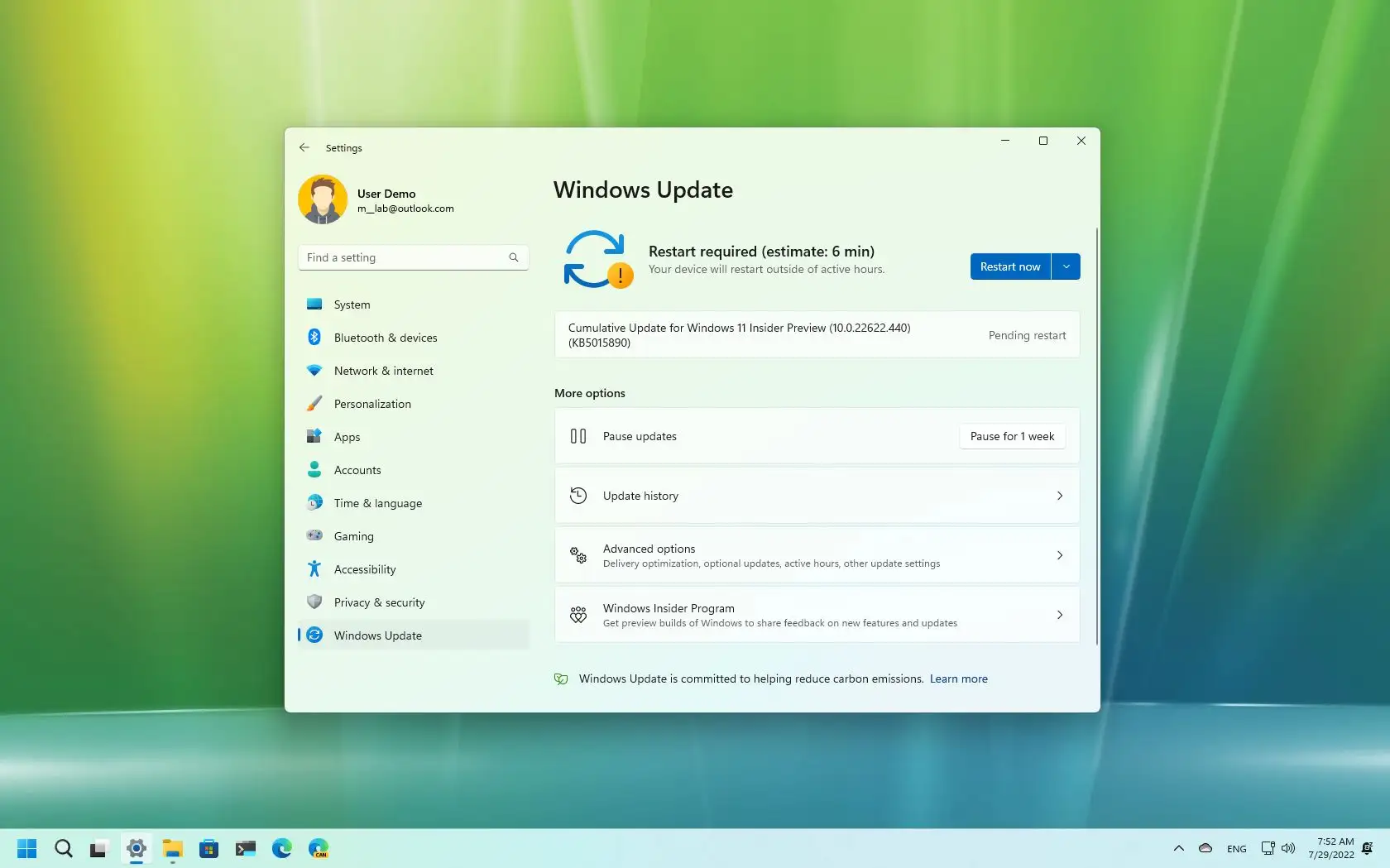The width and height of the screenshot is (1390, 868).
Task: Launch Microsoft Edge from the taskbar
Action: pyautogui.click(x=281, y=848)
